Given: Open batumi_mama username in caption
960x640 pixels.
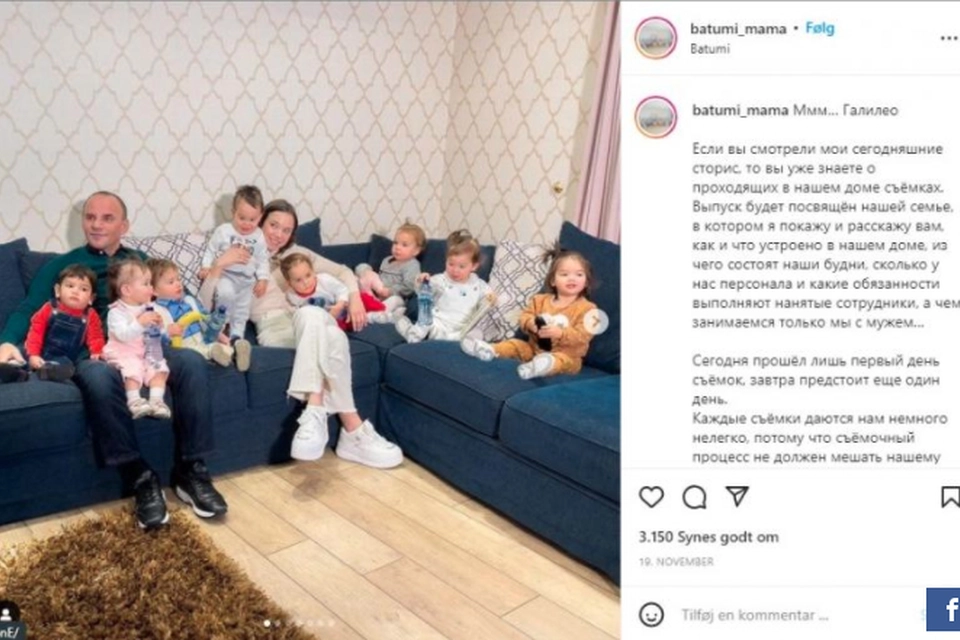Looking at the screenshot, I should [740, 110].
